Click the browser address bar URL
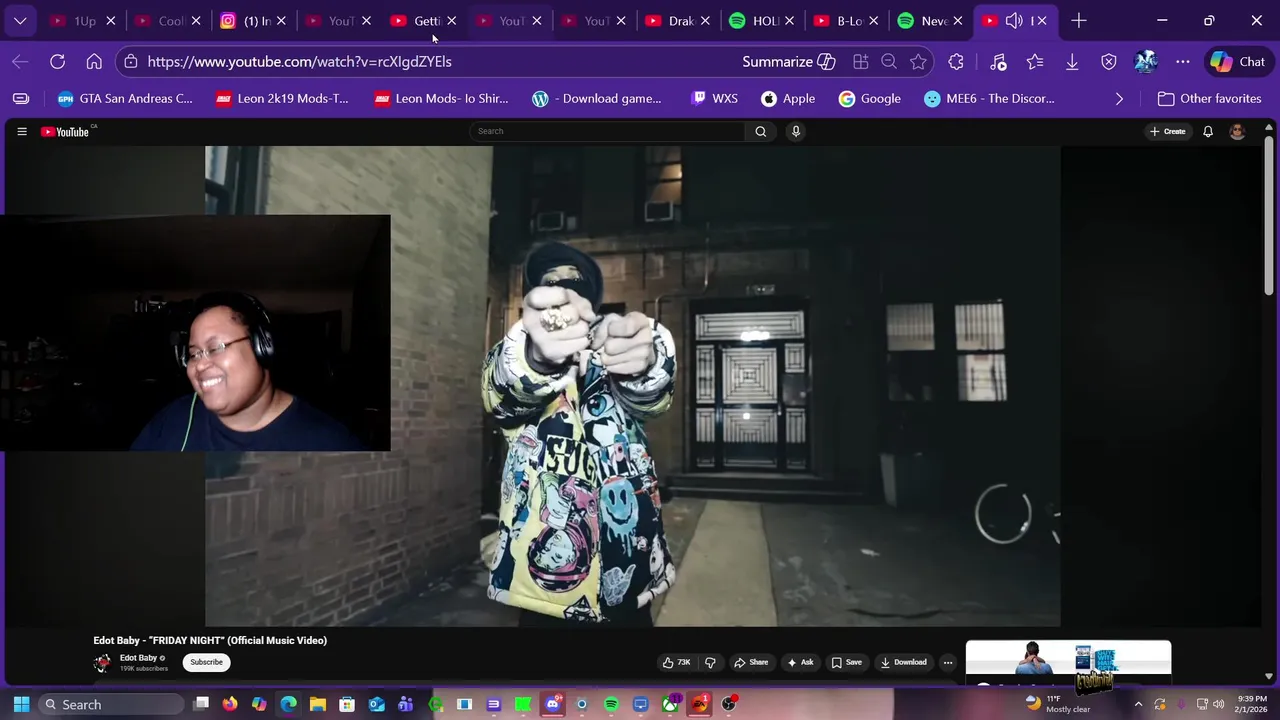 (x=299, y=62)
